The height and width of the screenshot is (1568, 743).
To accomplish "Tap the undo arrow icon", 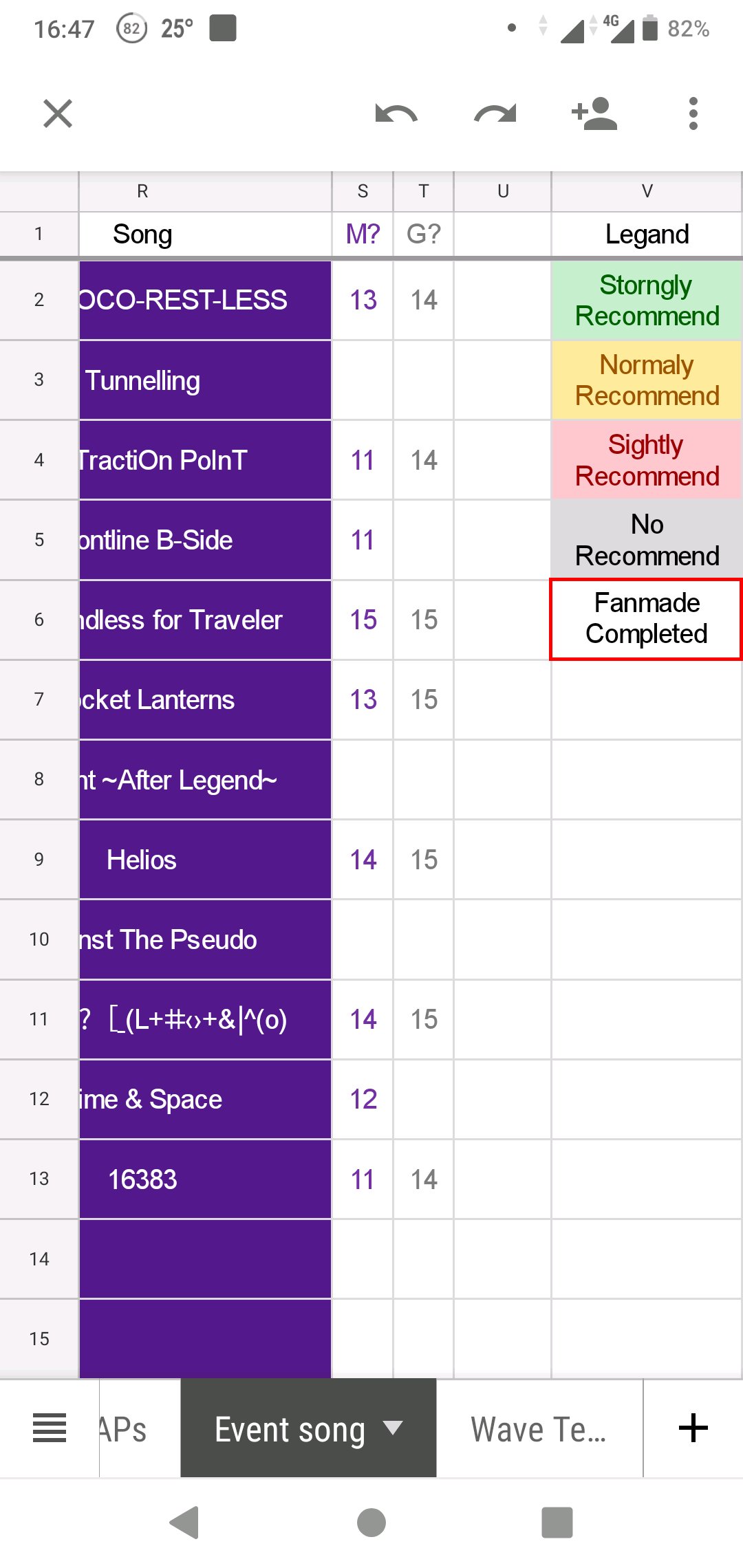I will click(396, 113).
